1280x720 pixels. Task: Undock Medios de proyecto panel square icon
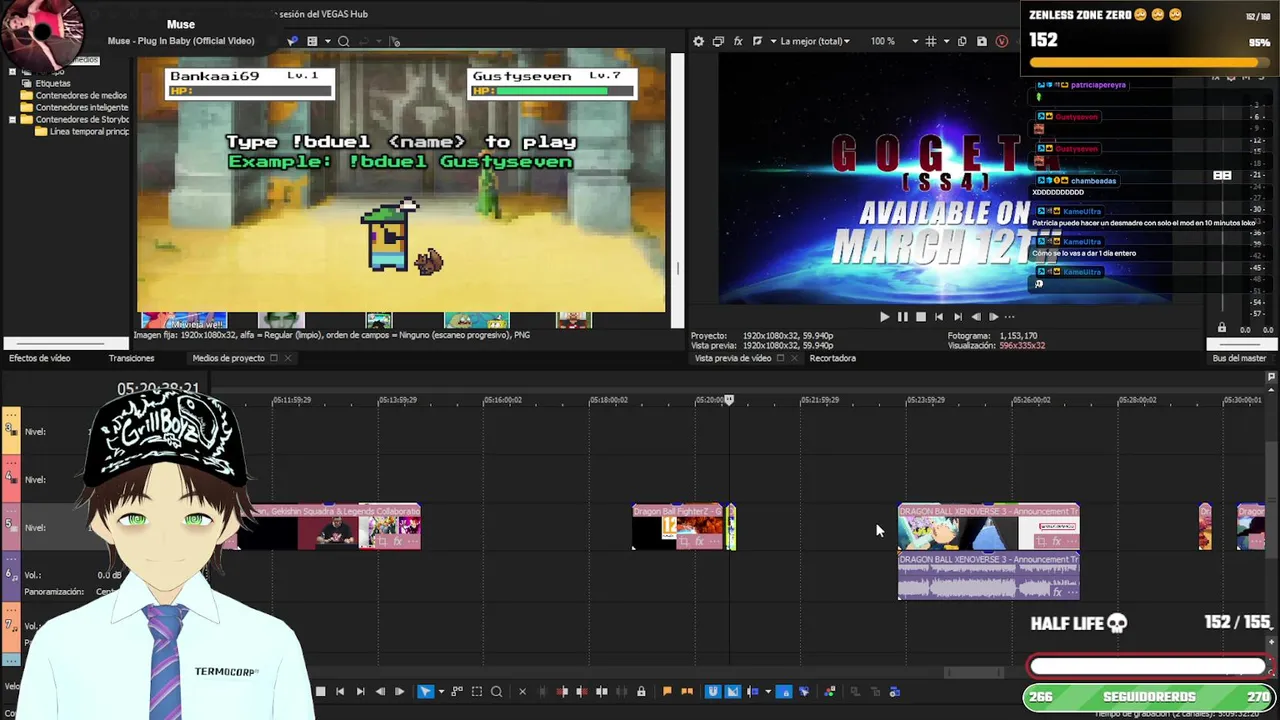tap(273, 358)
